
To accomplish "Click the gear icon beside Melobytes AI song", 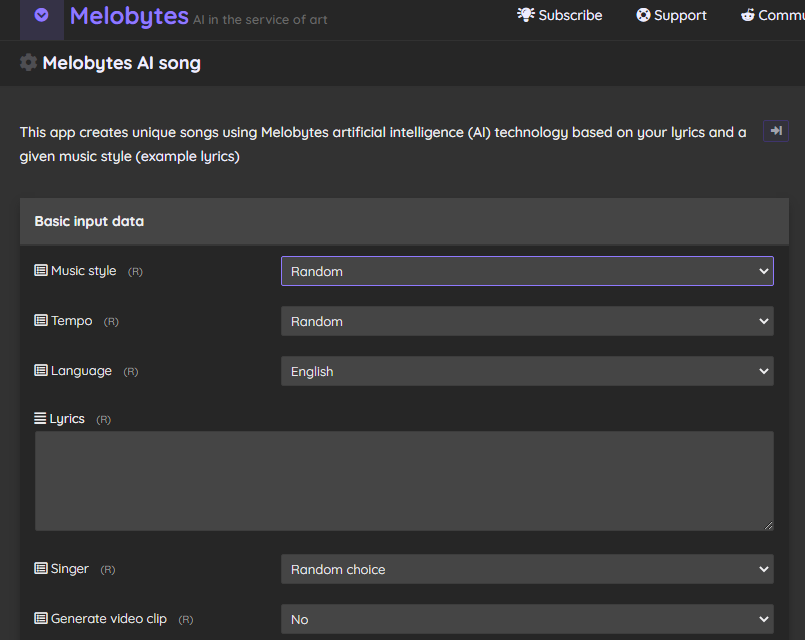I will (x=29, y=63).
